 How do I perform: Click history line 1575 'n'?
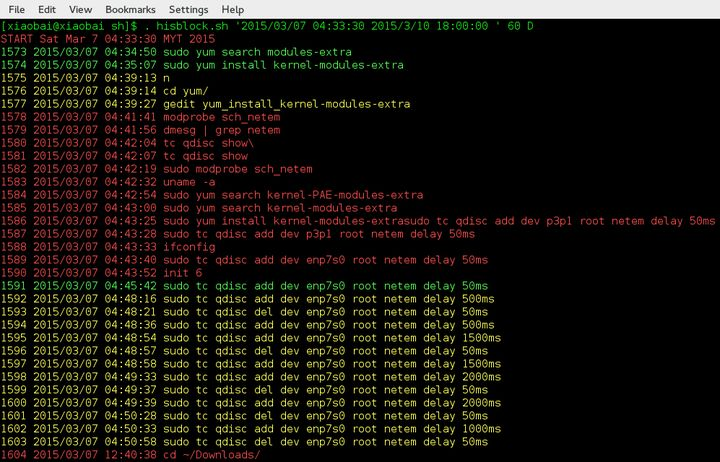coord(85,78)
